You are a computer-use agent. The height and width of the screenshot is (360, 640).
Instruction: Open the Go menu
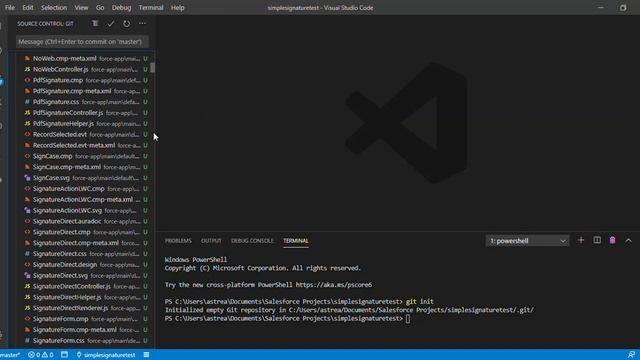click(x=100, y=8)
